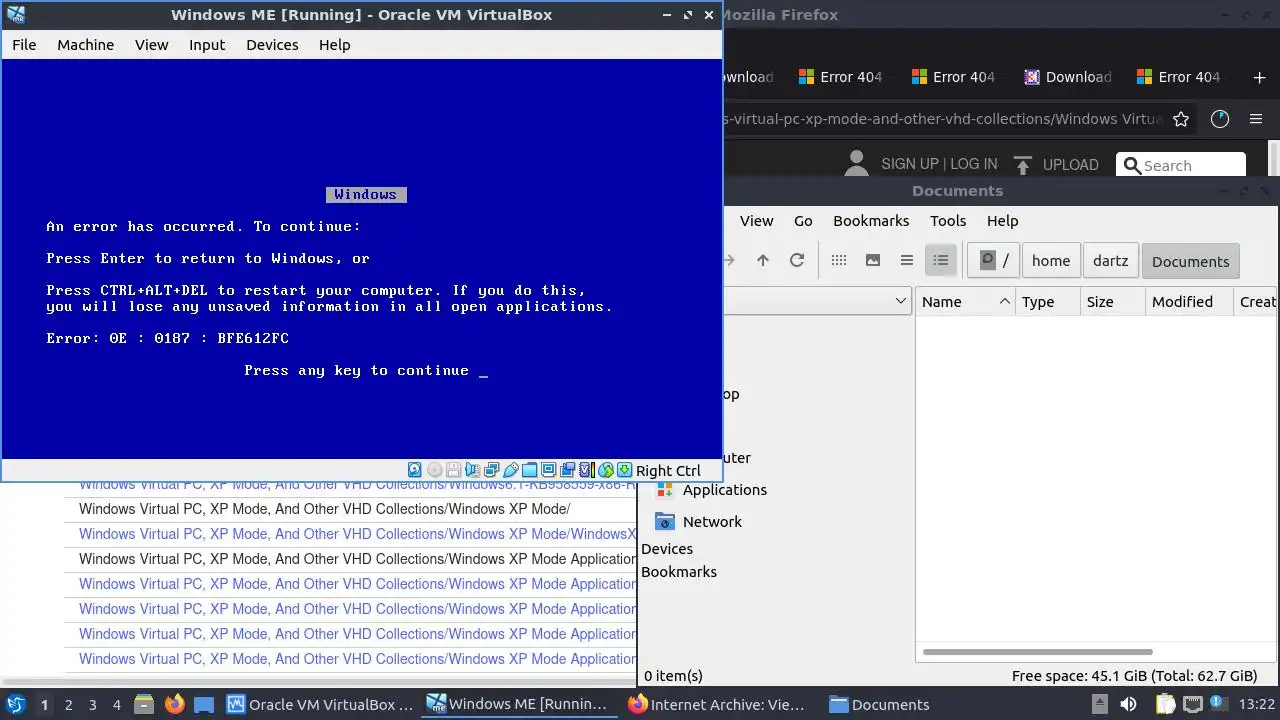Switch to workspace 3 in the taskbar pager
This screenshot has width=1280, height=720.
(x=92, y=705)
